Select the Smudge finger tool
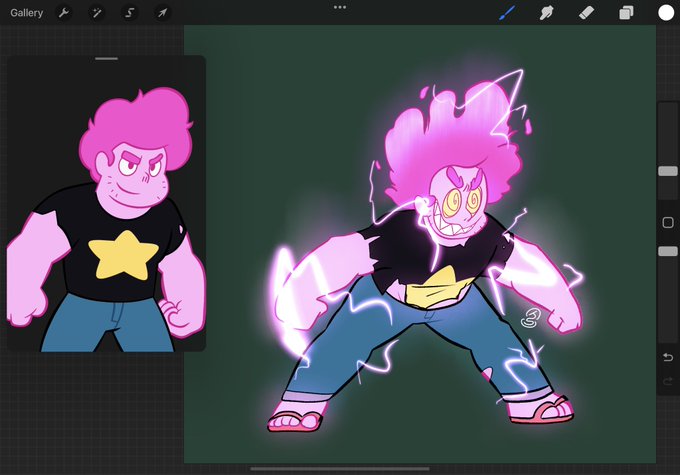The height and width of the screenshot is (475, 680). pos(546,13)
